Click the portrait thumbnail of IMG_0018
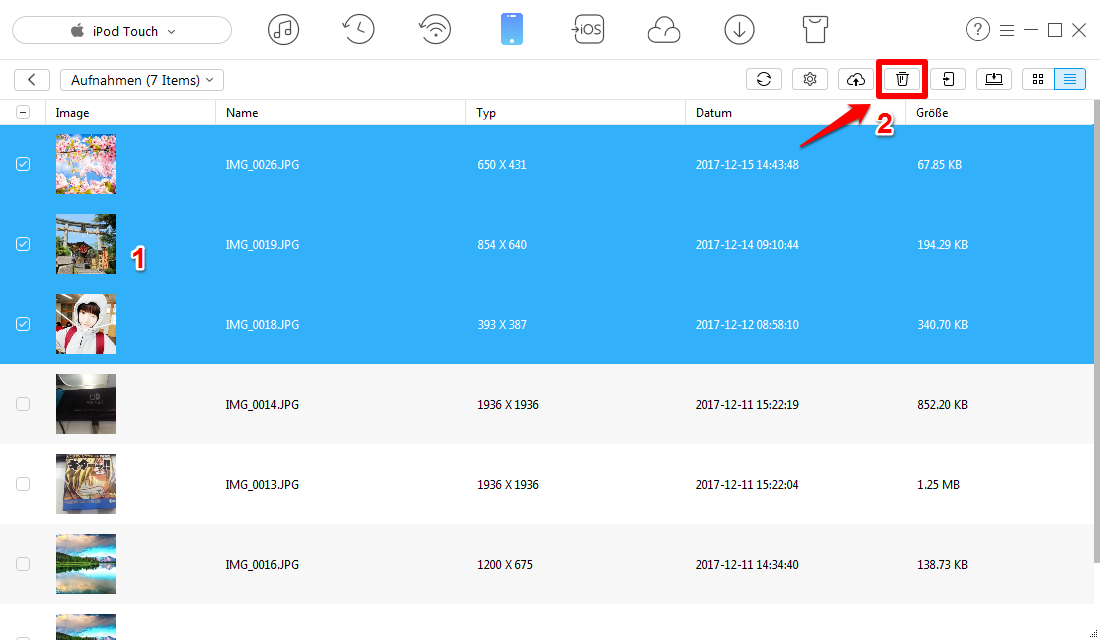 click(x=86, y=324)
